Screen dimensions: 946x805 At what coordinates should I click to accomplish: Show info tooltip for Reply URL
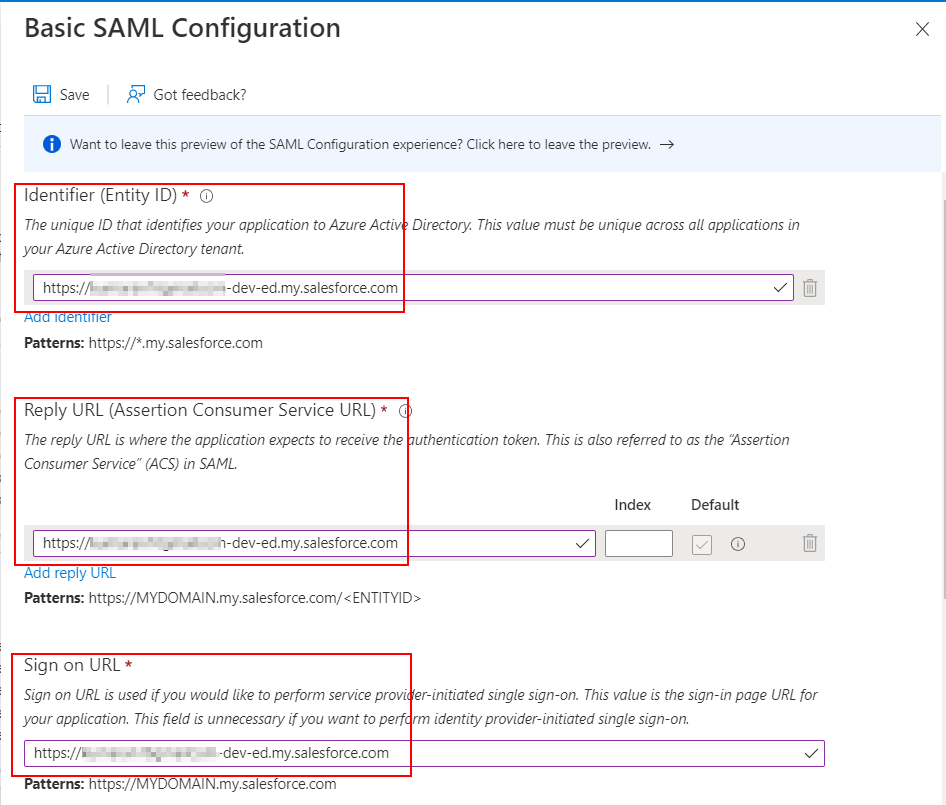click(x=405, y=411)
